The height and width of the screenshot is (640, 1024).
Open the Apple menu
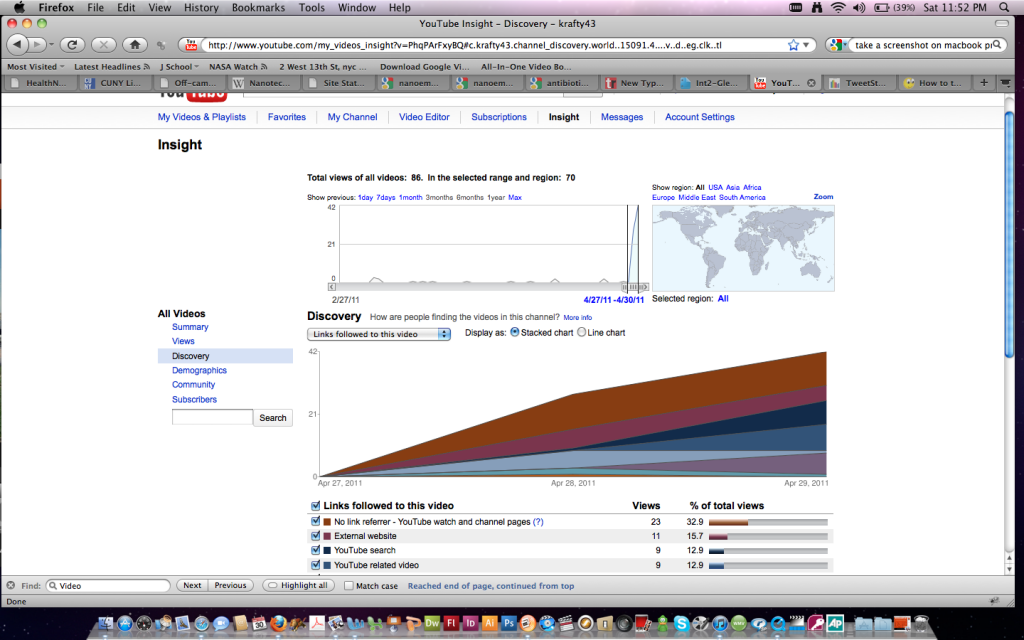pyautogui.click(x=19, y=7)
